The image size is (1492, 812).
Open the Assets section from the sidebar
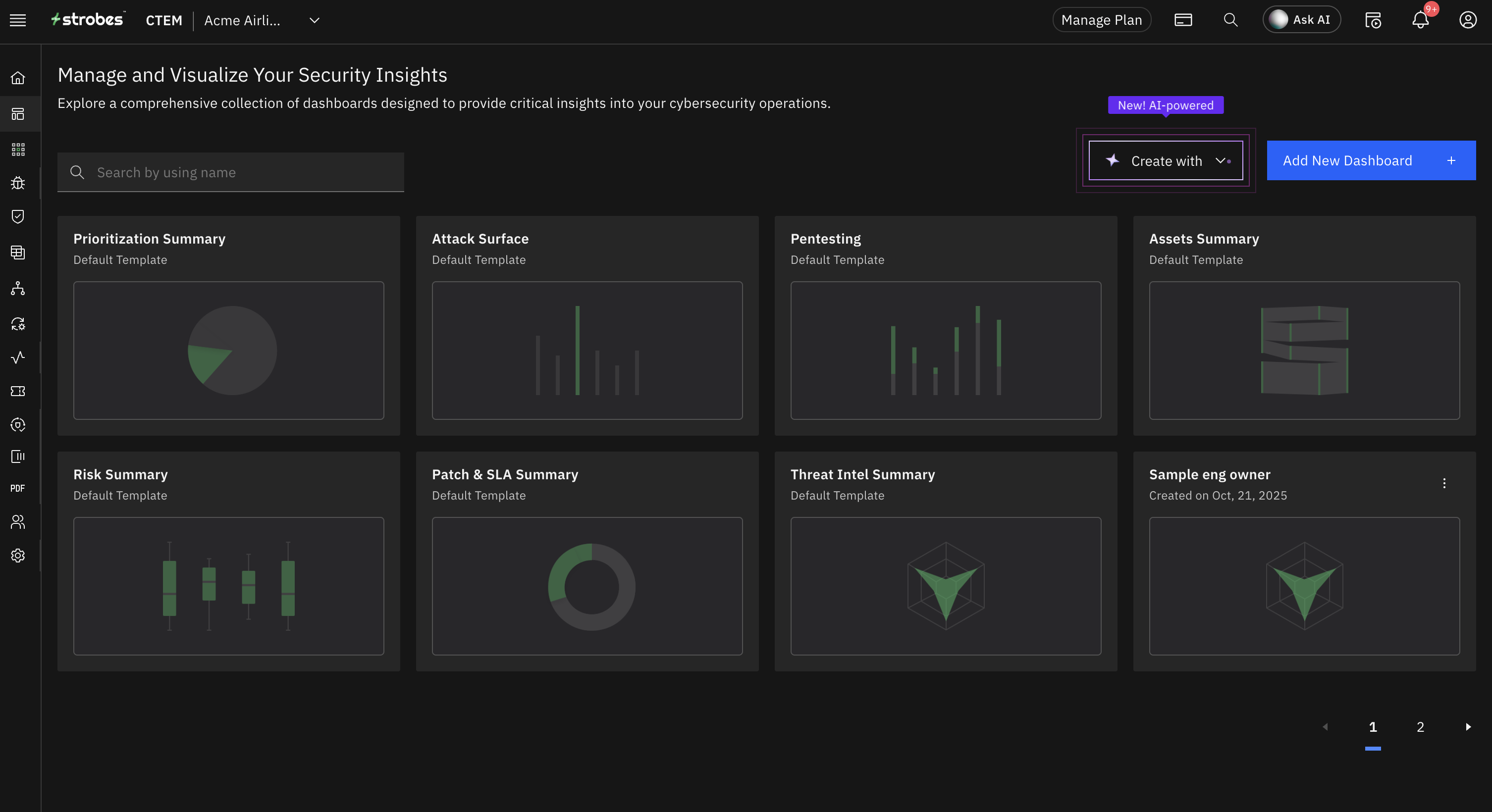point(17,149)
